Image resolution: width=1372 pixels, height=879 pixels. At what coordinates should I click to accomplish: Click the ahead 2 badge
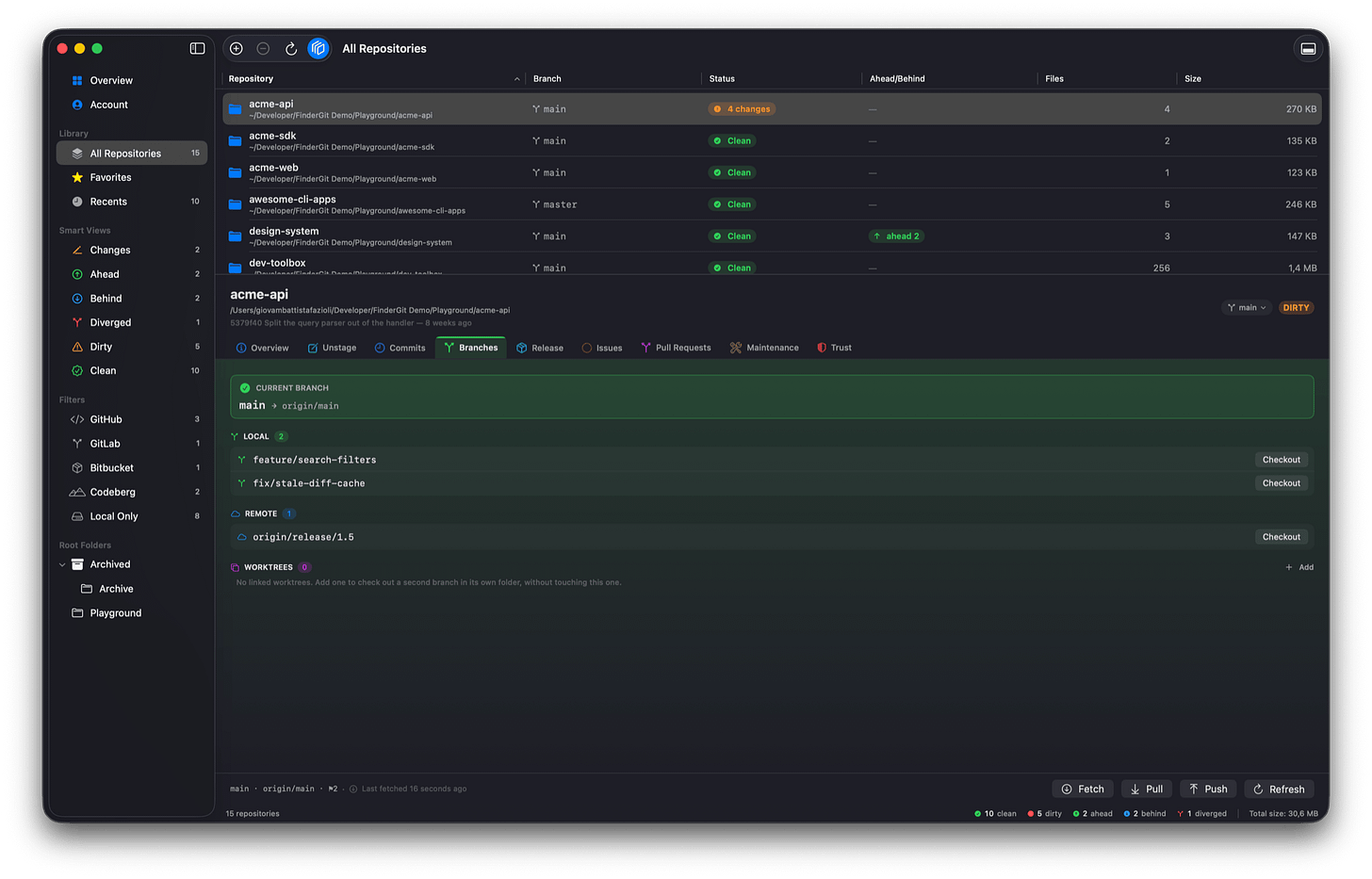click(896, 236)
